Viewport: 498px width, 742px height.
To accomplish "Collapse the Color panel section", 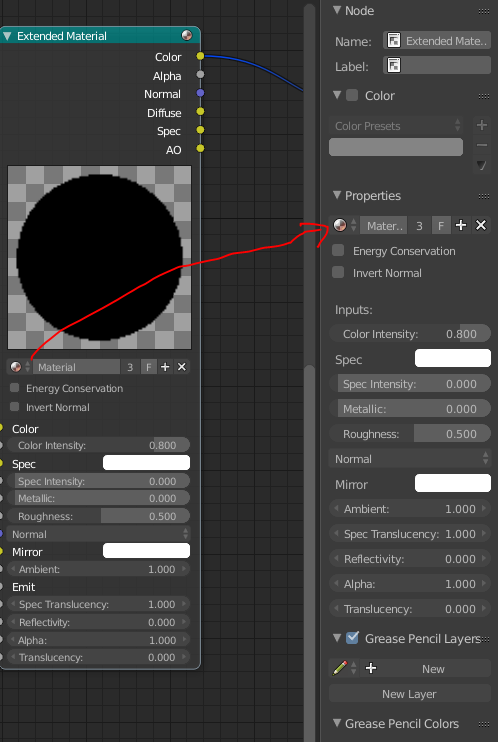I will [337, 95].
